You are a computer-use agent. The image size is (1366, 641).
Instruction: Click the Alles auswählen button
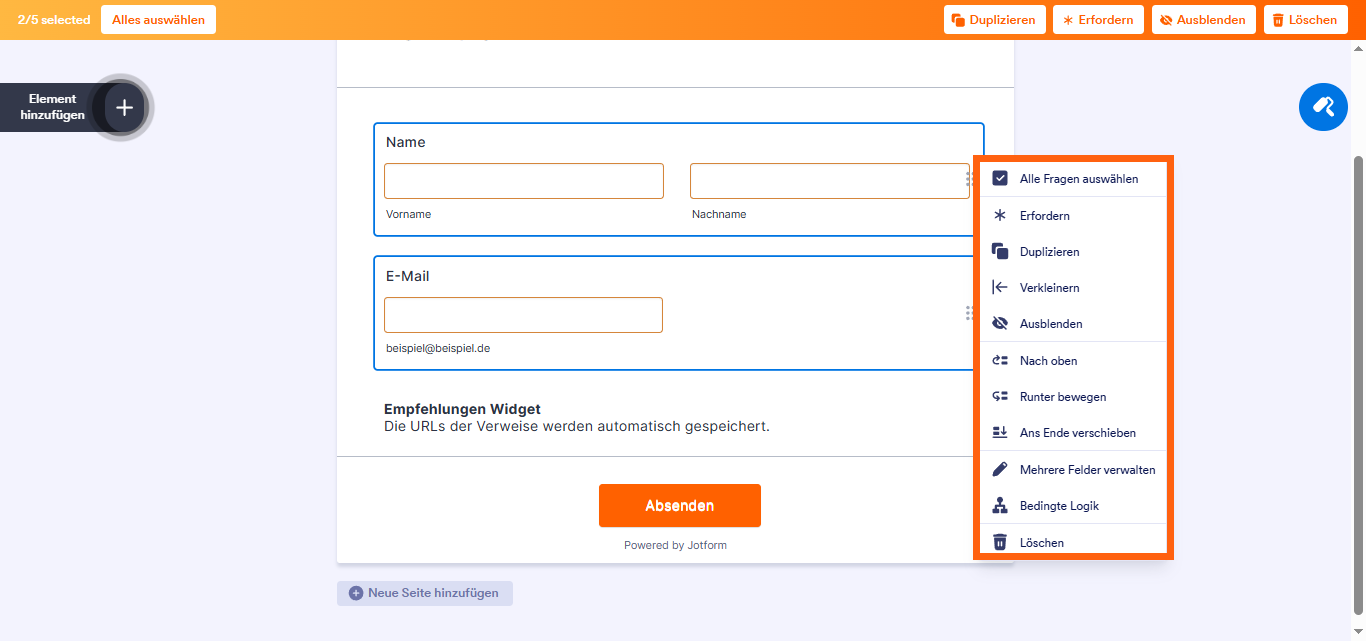pyautogui.click(x=158, y=20)
